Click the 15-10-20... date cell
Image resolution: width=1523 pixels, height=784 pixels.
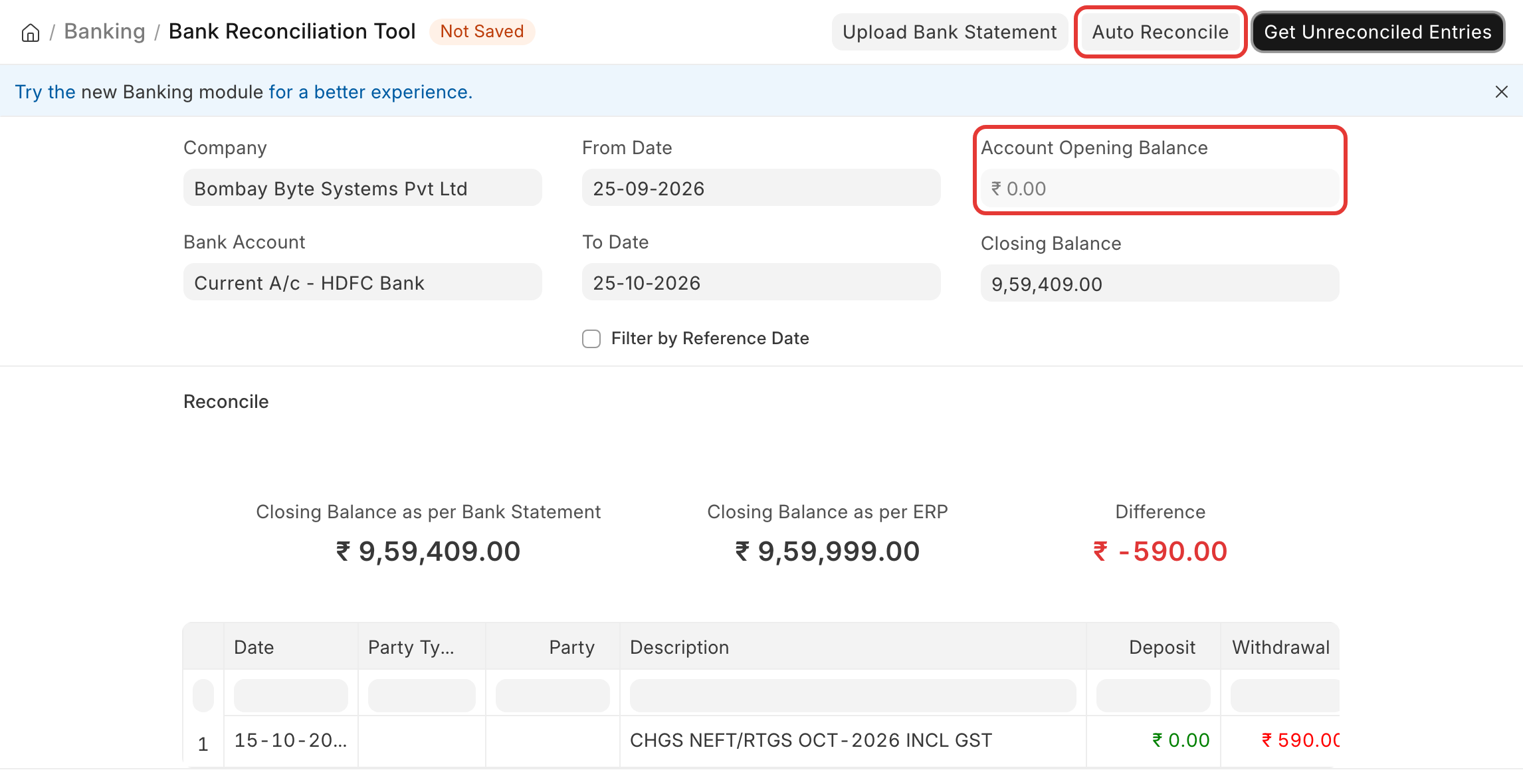[291, 741]
